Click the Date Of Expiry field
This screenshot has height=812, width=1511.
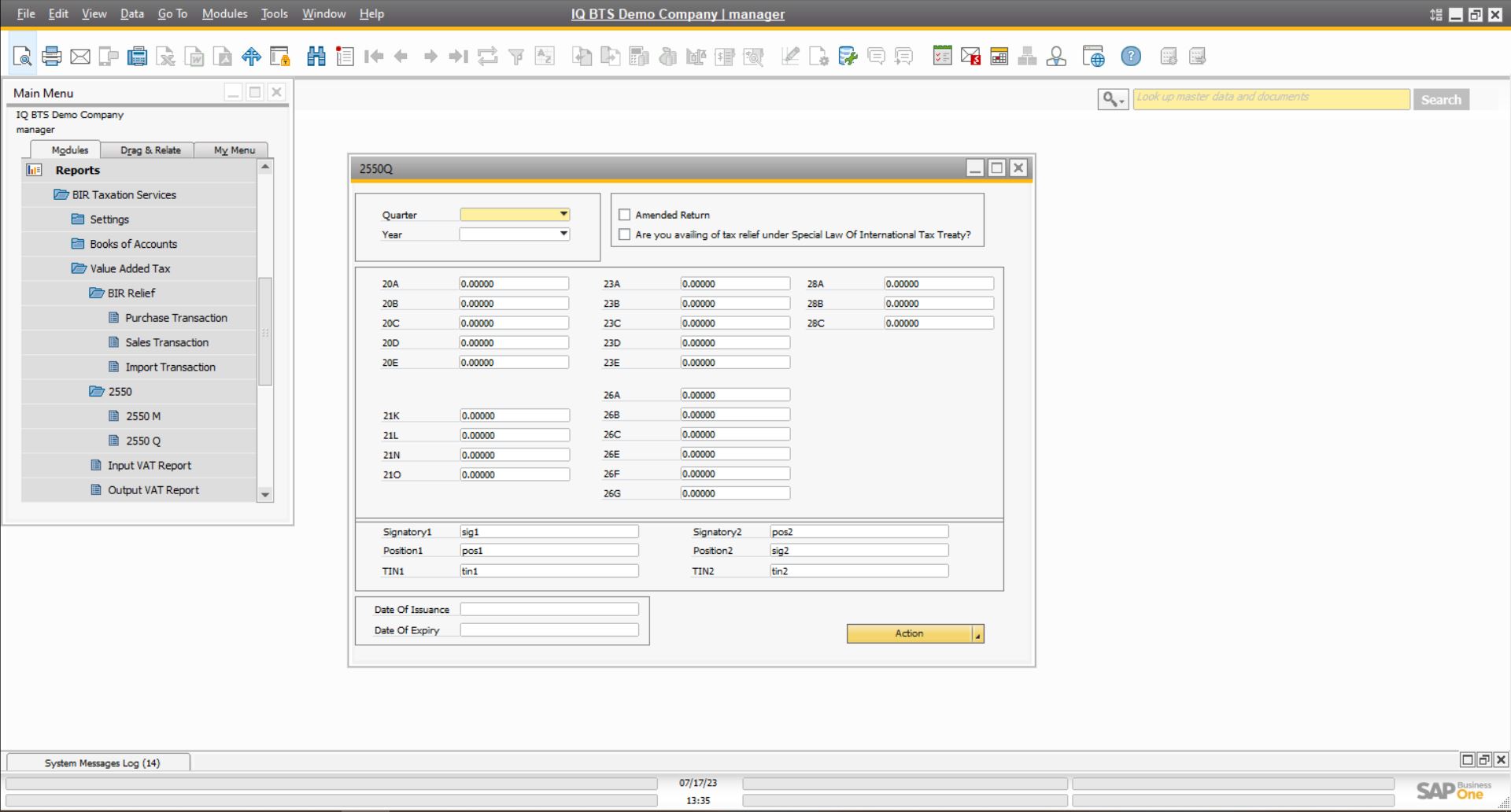point(549,629)
